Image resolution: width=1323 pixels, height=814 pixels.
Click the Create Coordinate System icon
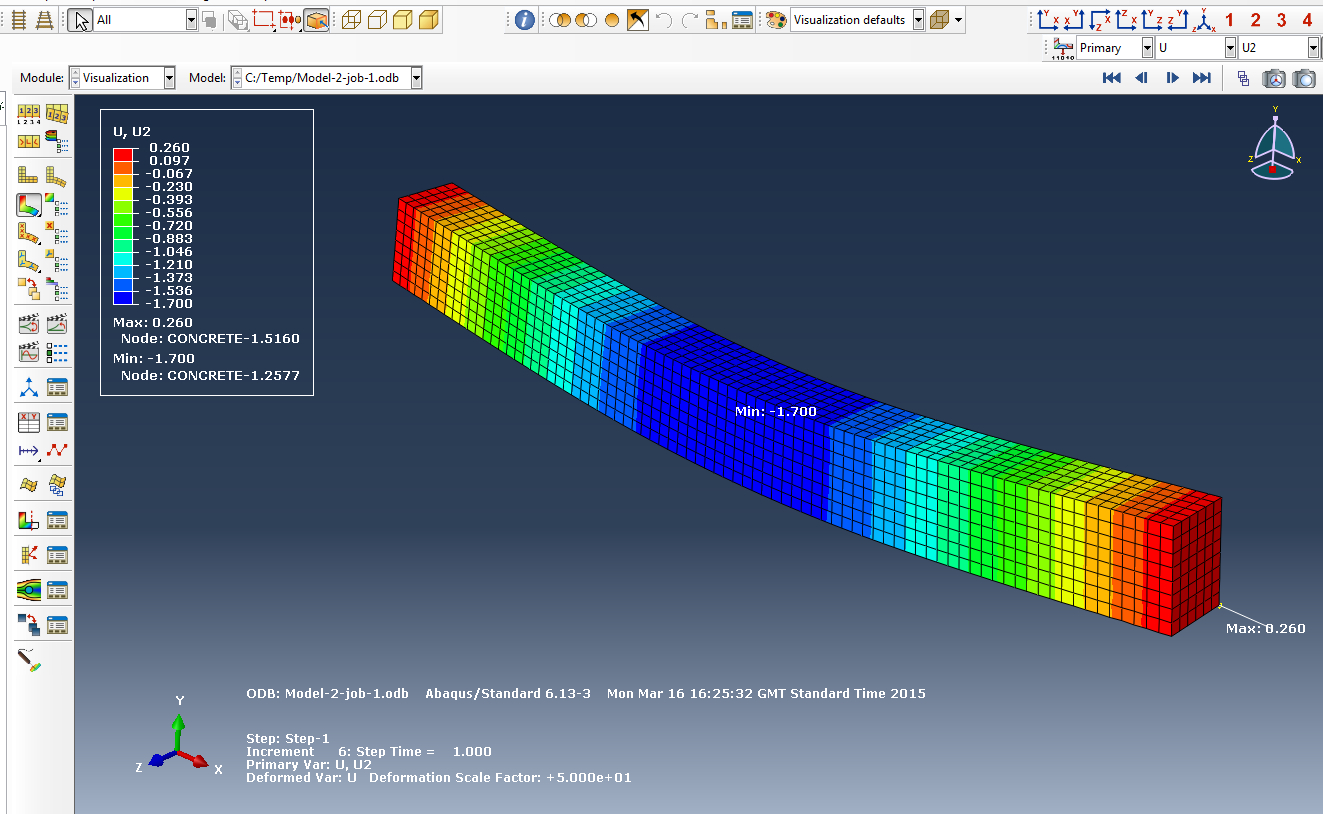(x=29, y=387)
